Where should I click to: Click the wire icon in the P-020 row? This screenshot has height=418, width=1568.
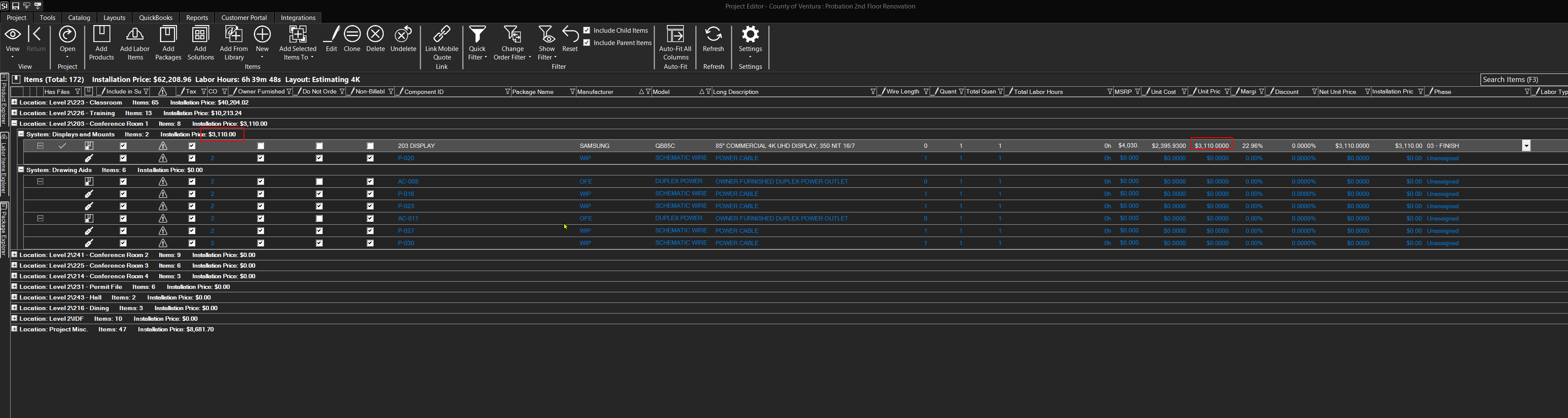click(x=89, y=158)
